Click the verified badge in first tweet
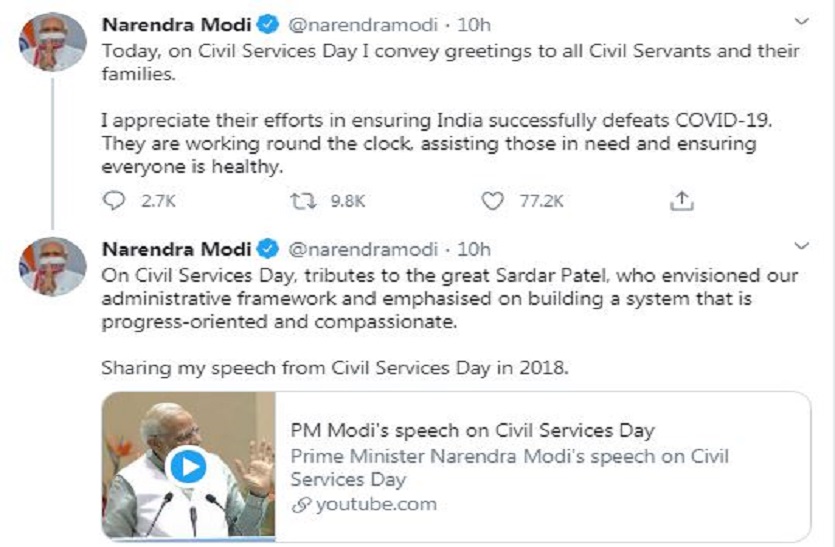Image resolution: width=835 pixels, height=547 pixels. coord(268,23)
